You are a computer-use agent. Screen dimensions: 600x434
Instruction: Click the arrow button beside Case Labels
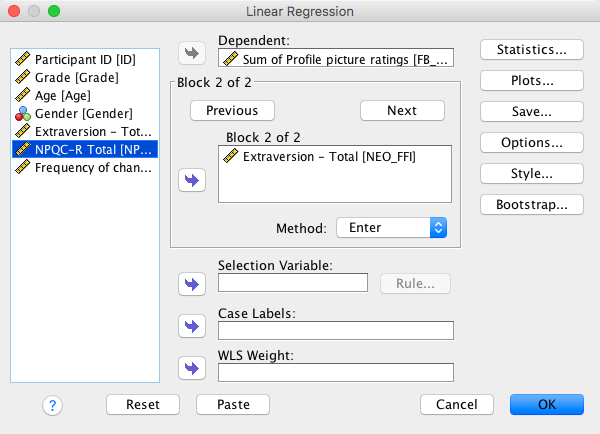[x=190, y=326]
